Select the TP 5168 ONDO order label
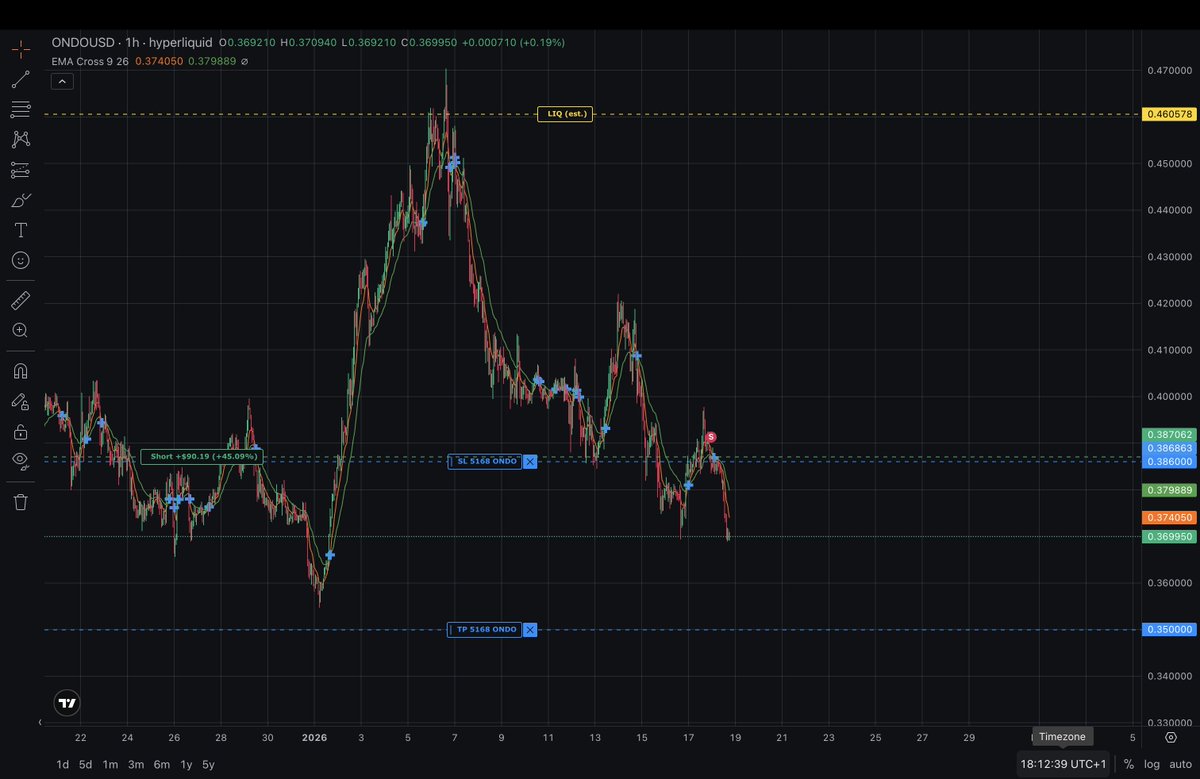 tap(485, 630)
